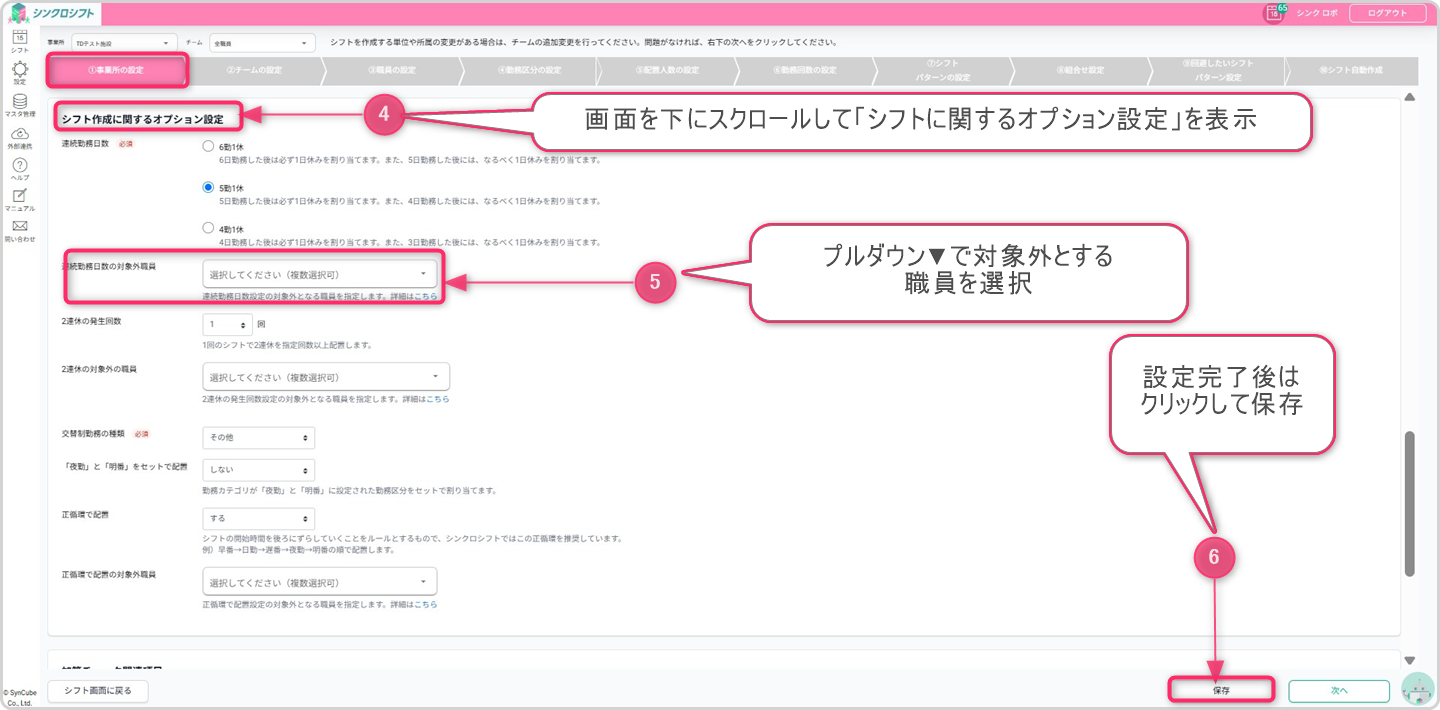
Task: Click the calendar notification icon with badge 65
Action: 1273,13
